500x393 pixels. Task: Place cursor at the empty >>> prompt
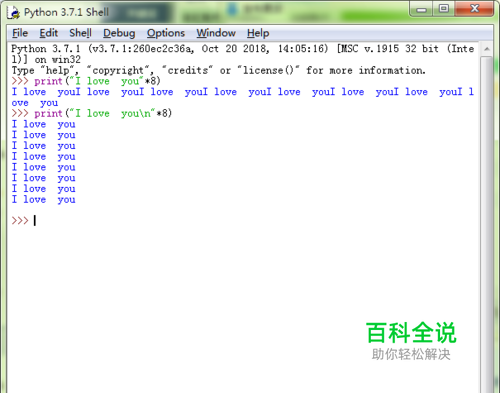point(35,221)
